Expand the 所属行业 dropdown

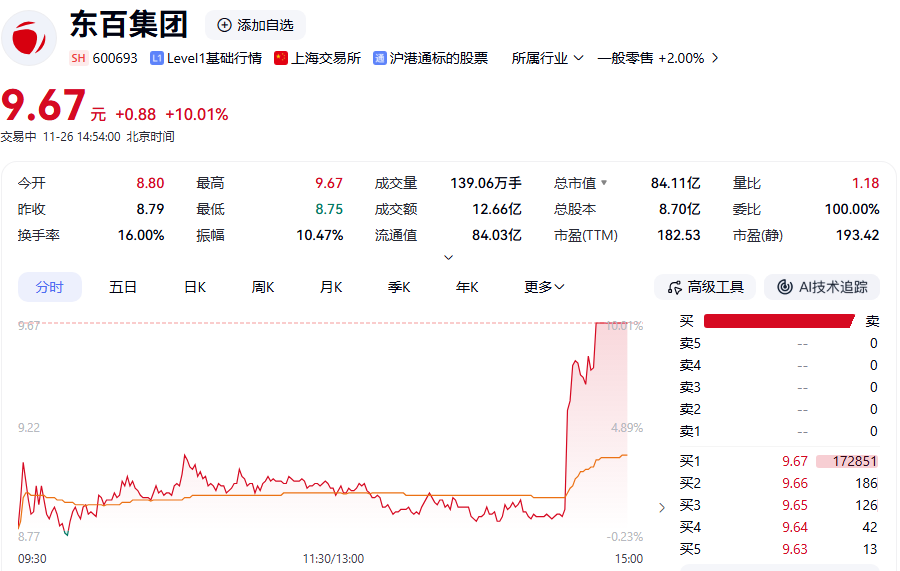pos(547,59)
